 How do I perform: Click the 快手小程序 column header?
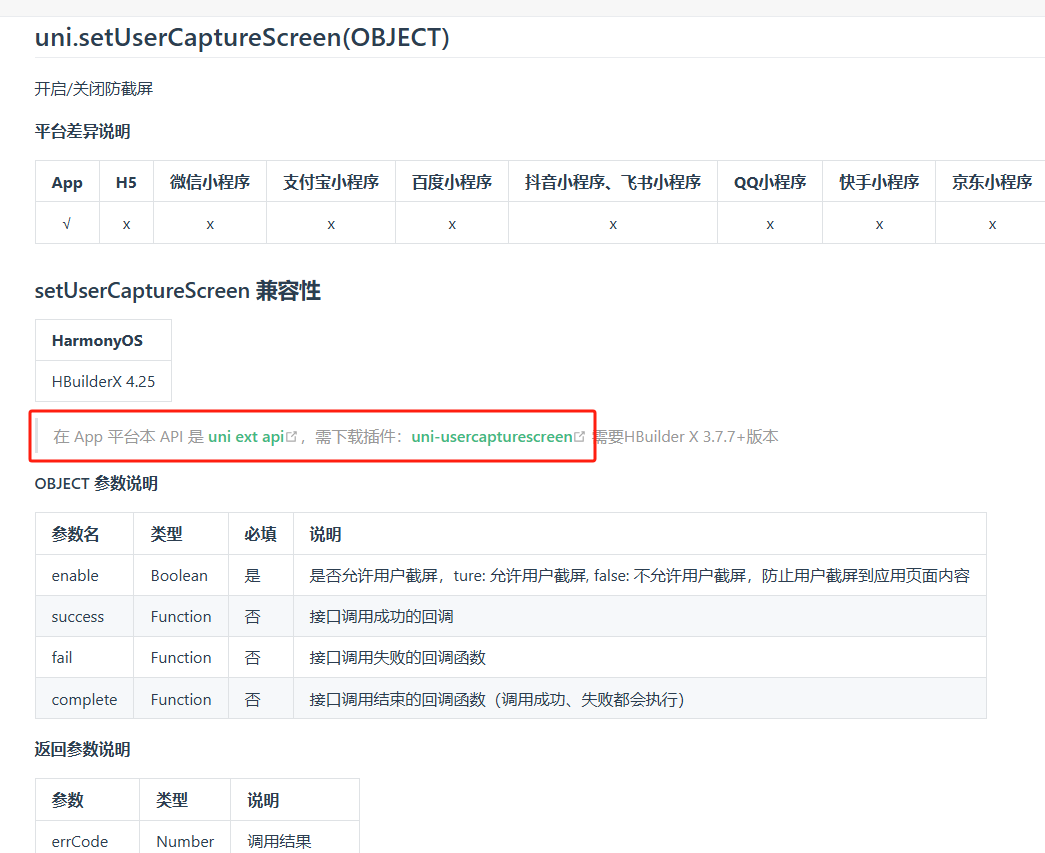coord(879,182)
